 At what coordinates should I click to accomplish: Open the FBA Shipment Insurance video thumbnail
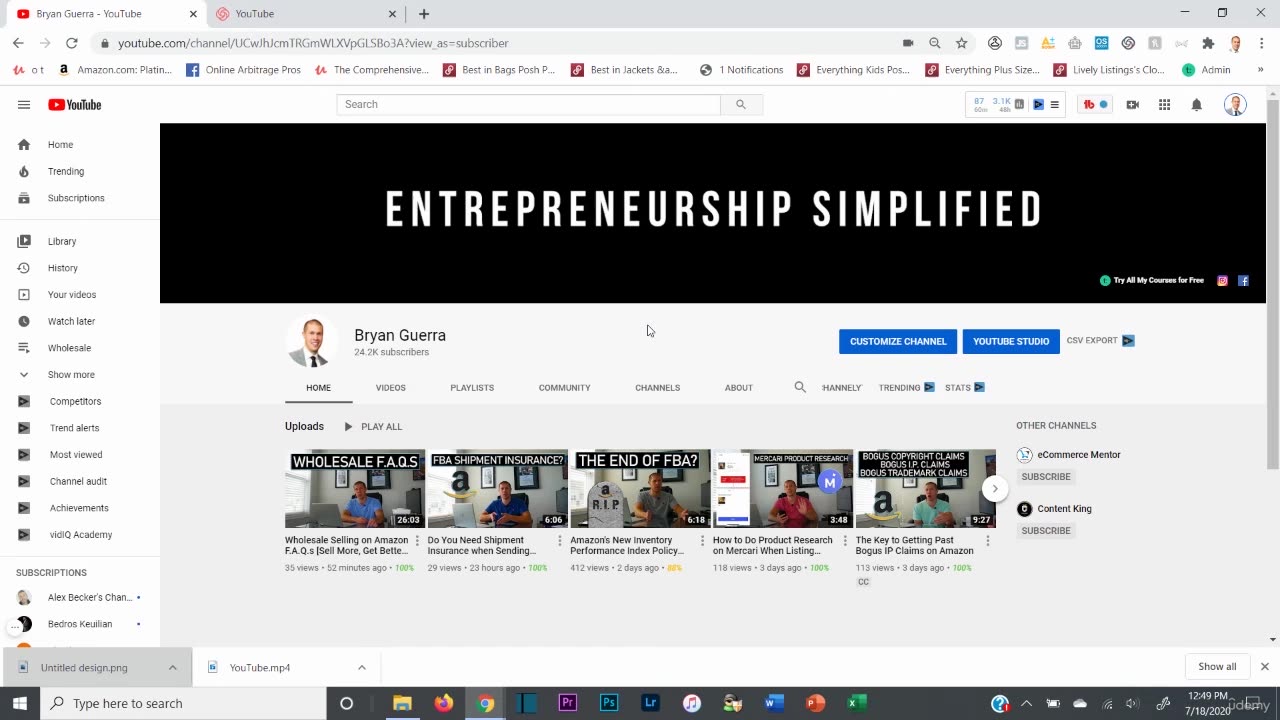[497, 488]
